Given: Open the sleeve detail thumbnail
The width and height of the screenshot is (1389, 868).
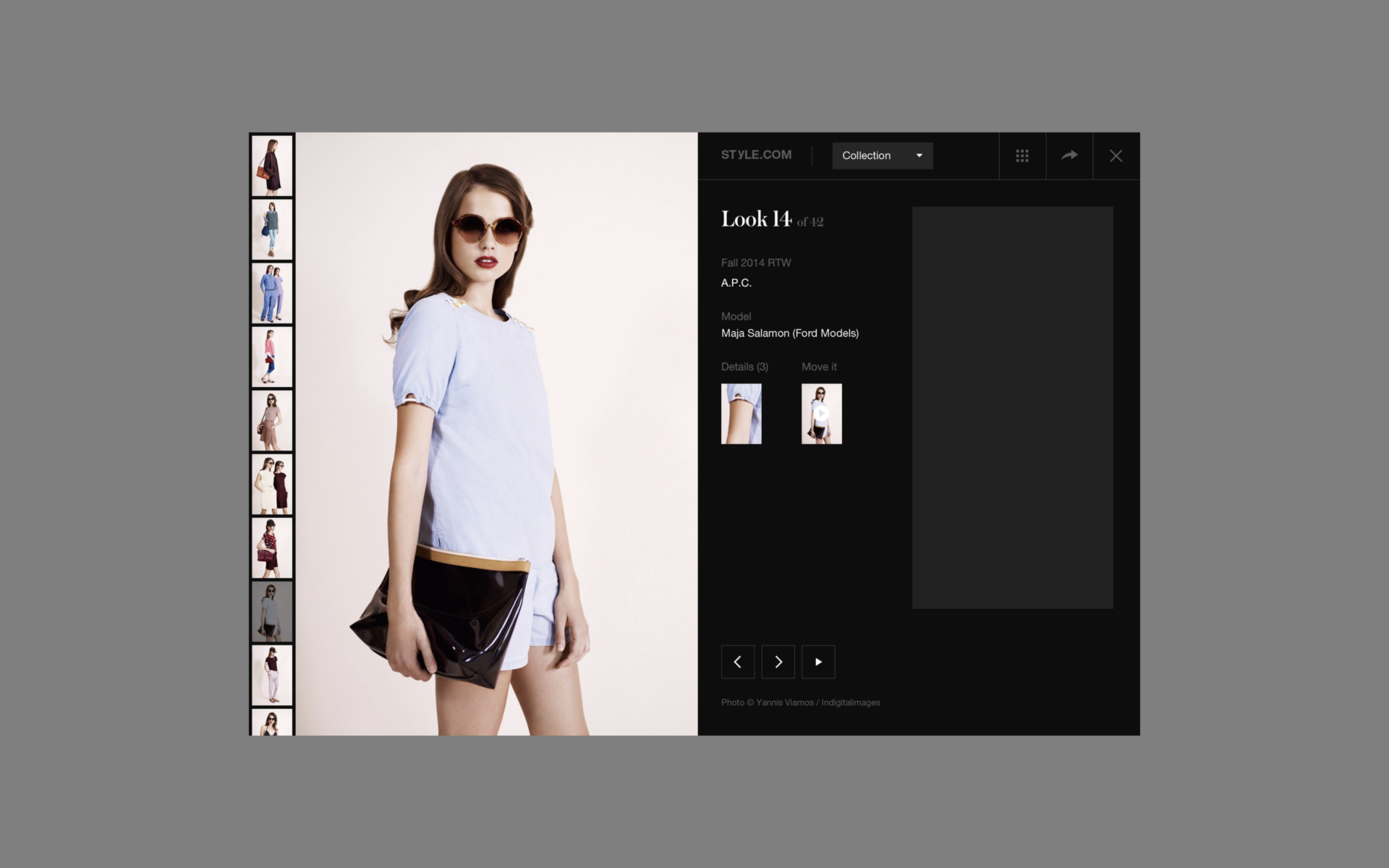Looking at the screenshot, I should pyautogui.click(x=741, y=412).
